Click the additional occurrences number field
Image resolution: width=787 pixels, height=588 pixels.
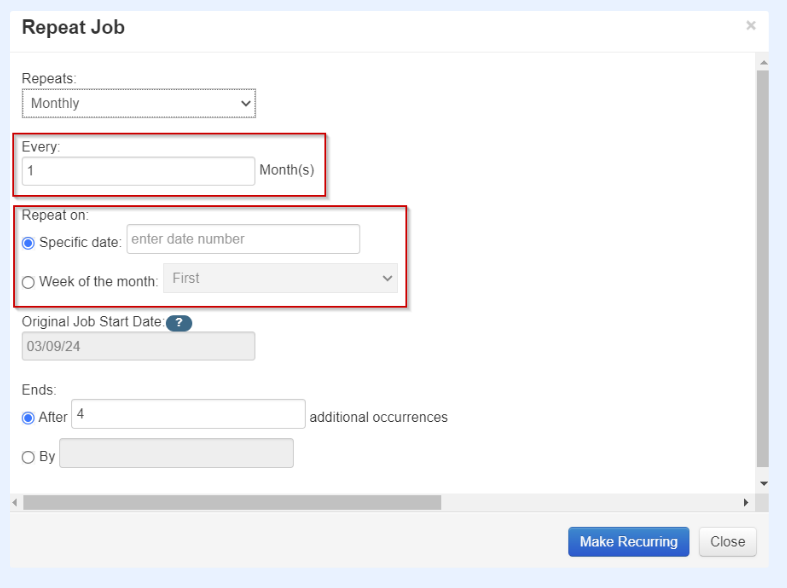coord(188,414)
